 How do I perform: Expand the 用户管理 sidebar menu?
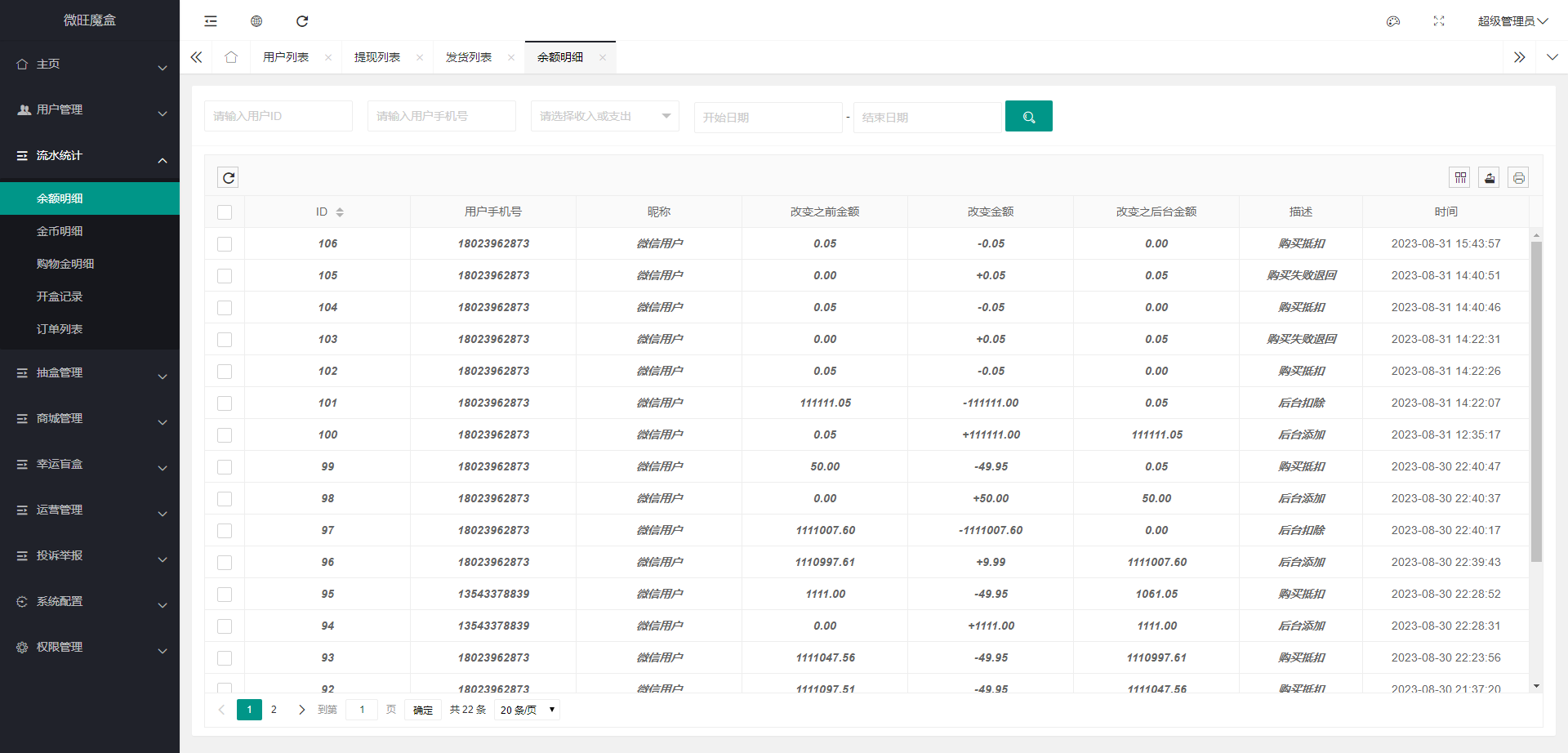pos(90,109)
